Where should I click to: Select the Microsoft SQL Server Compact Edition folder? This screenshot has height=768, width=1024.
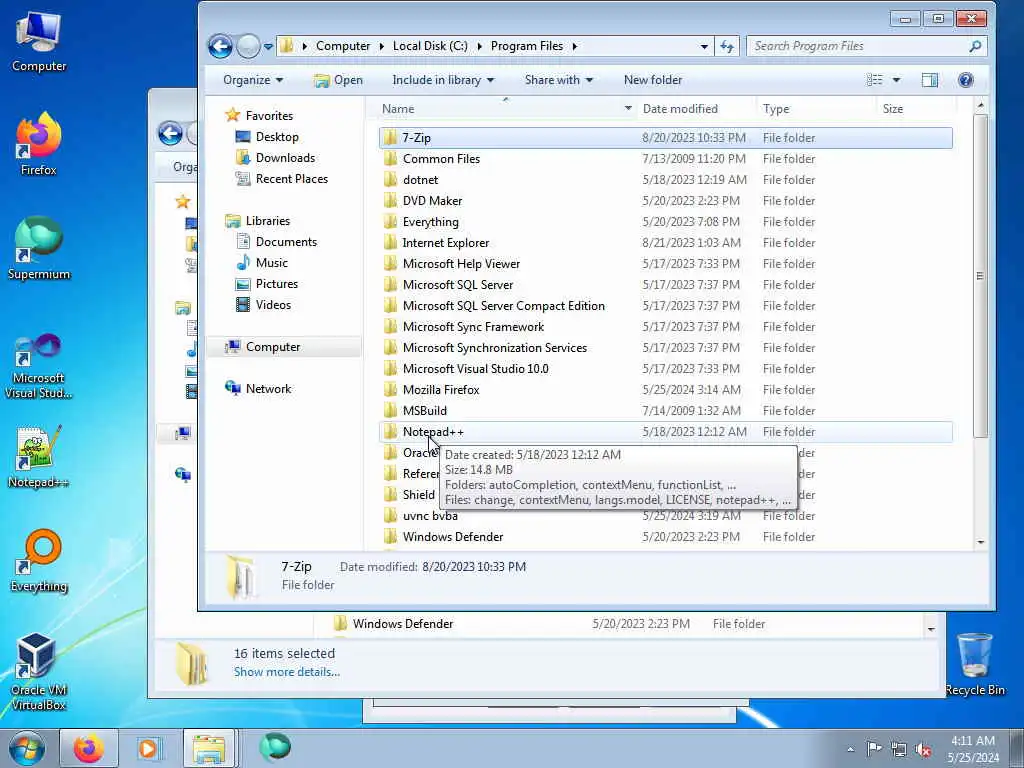click(504, 306)
